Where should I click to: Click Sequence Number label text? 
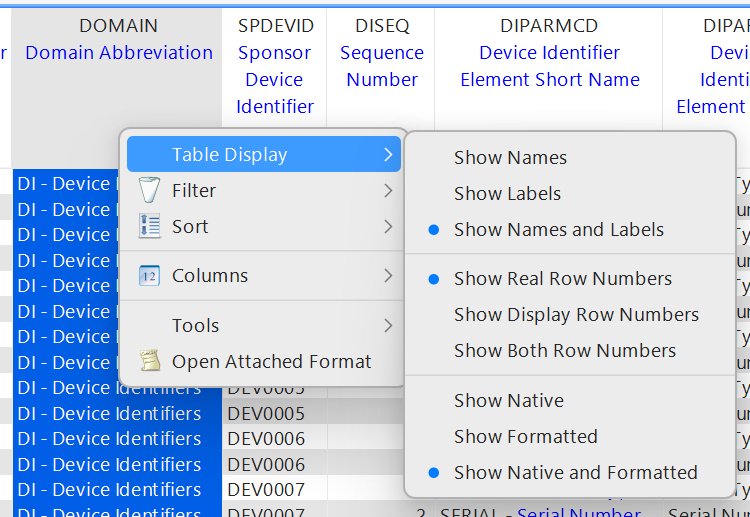click(x=382, y=66)
